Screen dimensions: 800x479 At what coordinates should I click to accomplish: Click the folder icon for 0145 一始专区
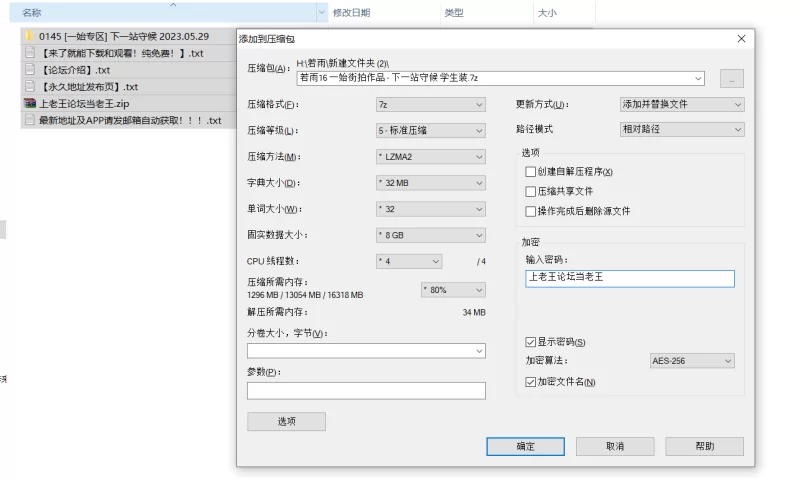[x=29, y=36]
